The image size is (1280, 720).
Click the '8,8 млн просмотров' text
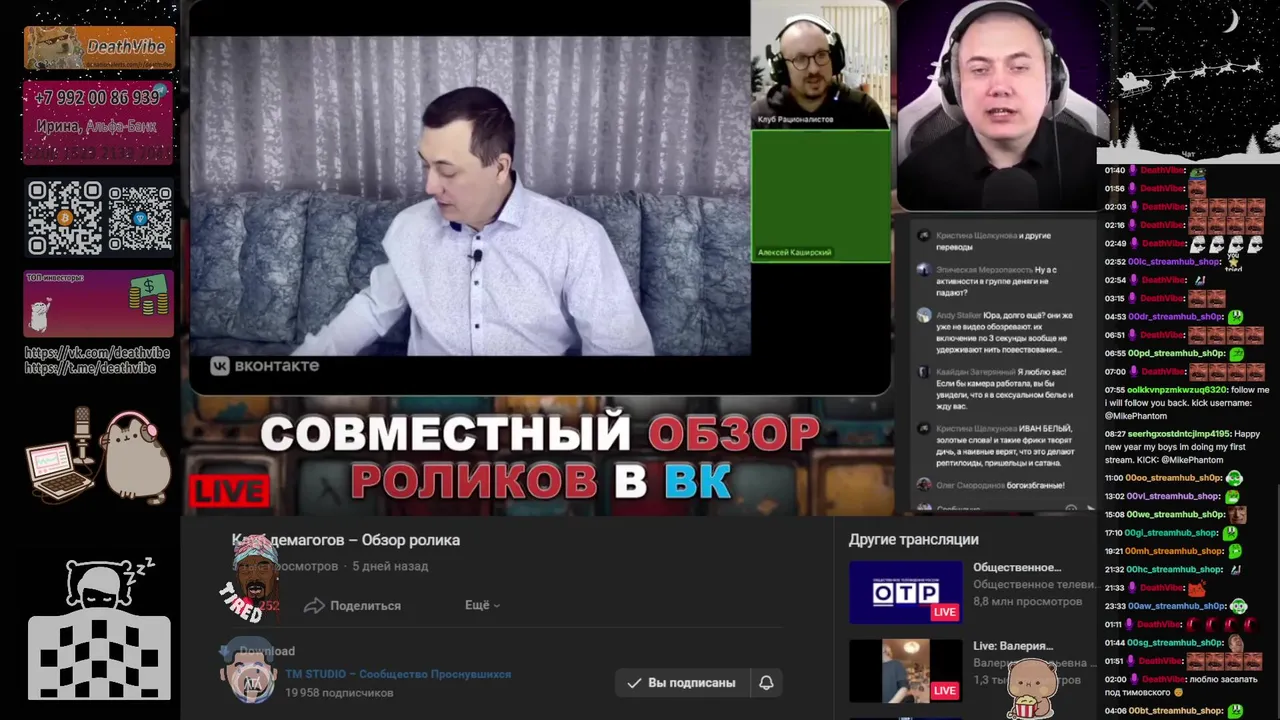[x=1027, y=601]
